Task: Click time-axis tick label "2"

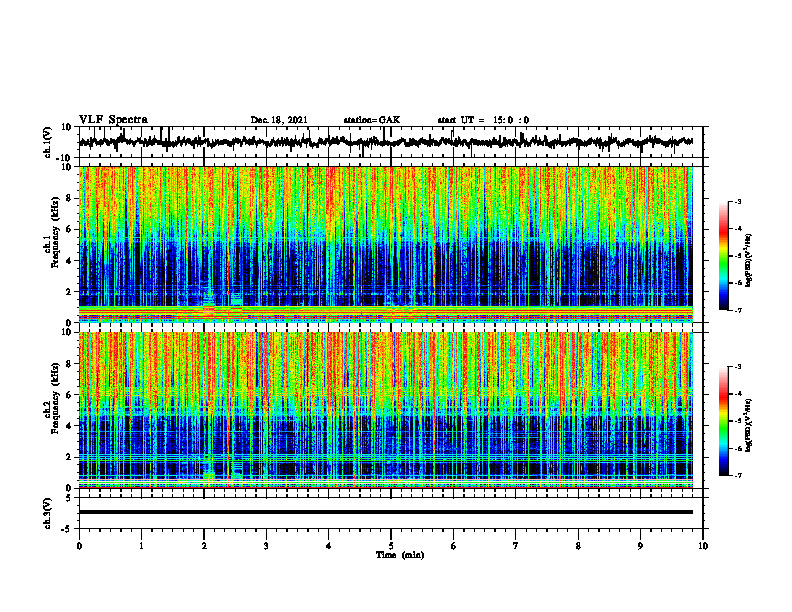Action: click(204, 546)
